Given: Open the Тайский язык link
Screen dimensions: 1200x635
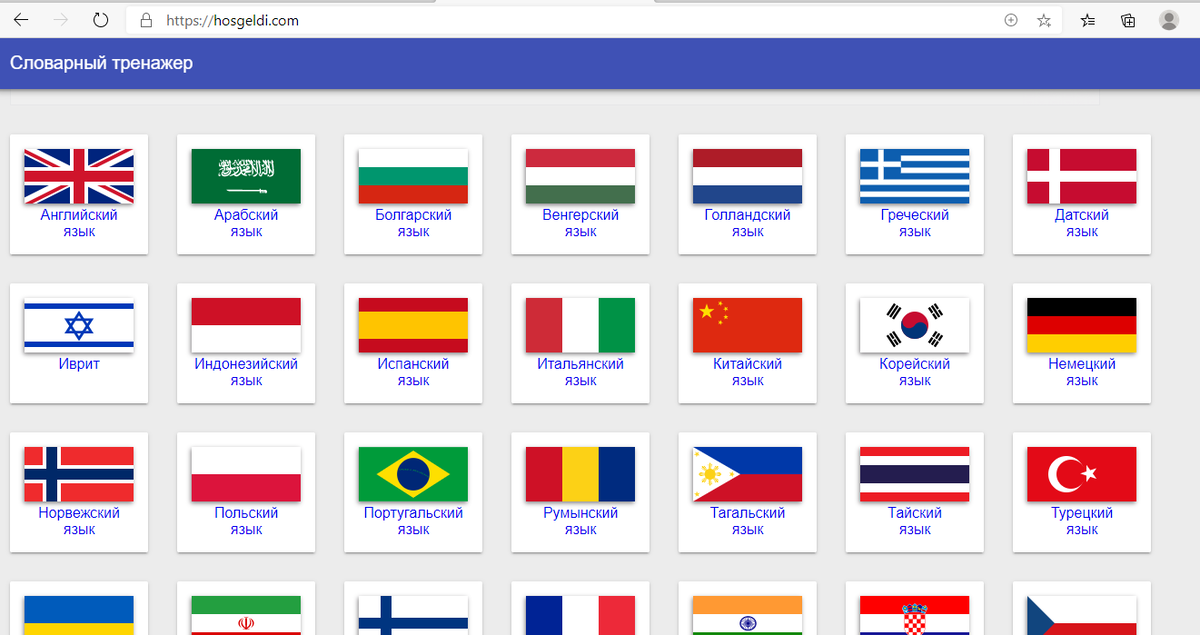Looking at the screenshot, I should (915, 521).
